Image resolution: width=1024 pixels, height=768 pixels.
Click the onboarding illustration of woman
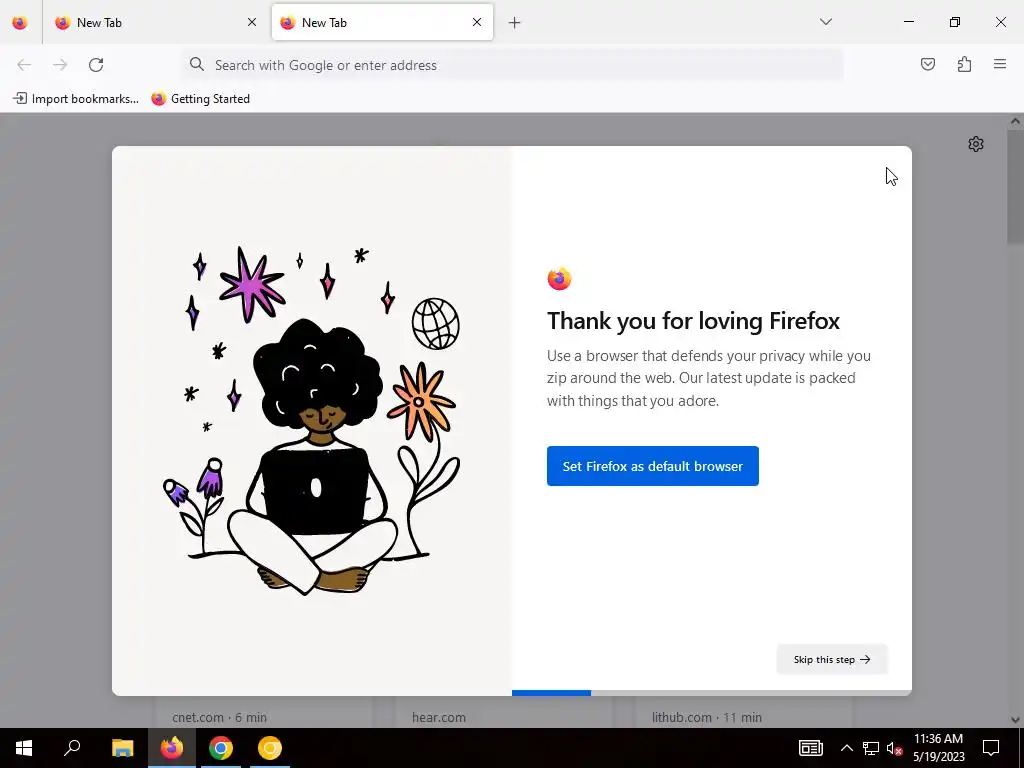tap(312, 421)
